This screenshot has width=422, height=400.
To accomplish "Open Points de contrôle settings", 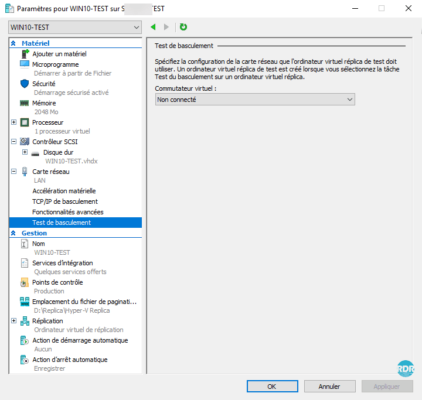I will pos(57,282).
